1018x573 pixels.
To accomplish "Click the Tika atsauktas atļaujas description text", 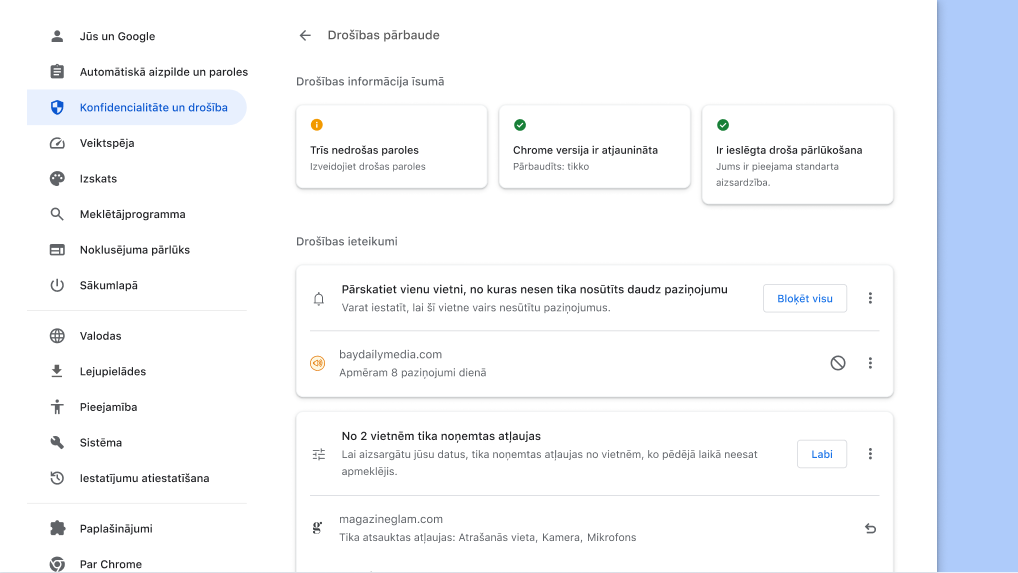I will [488, 537].
